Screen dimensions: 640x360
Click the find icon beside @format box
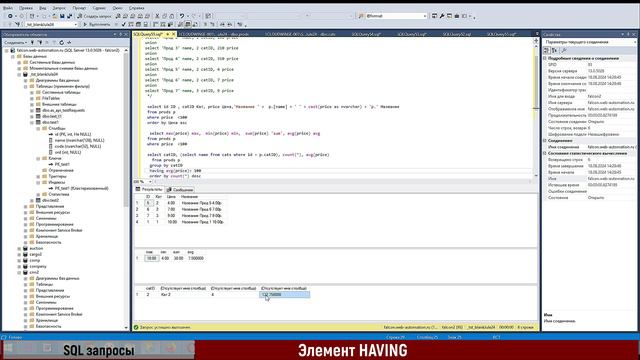pos(361,16)
